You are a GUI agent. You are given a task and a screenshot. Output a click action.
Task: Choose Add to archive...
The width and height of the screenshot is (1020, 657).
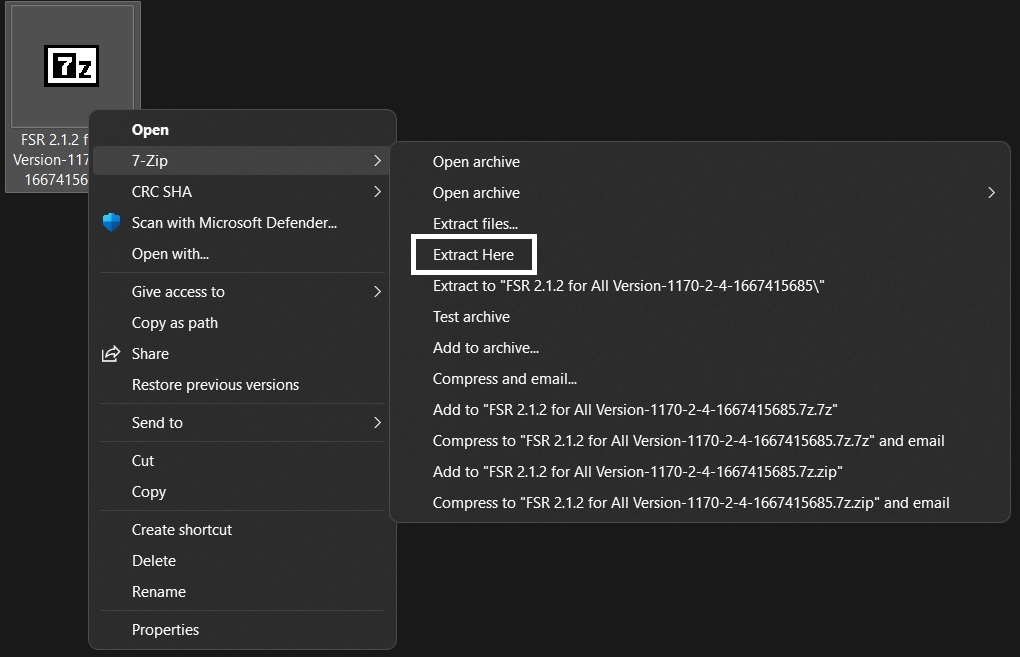485,348
